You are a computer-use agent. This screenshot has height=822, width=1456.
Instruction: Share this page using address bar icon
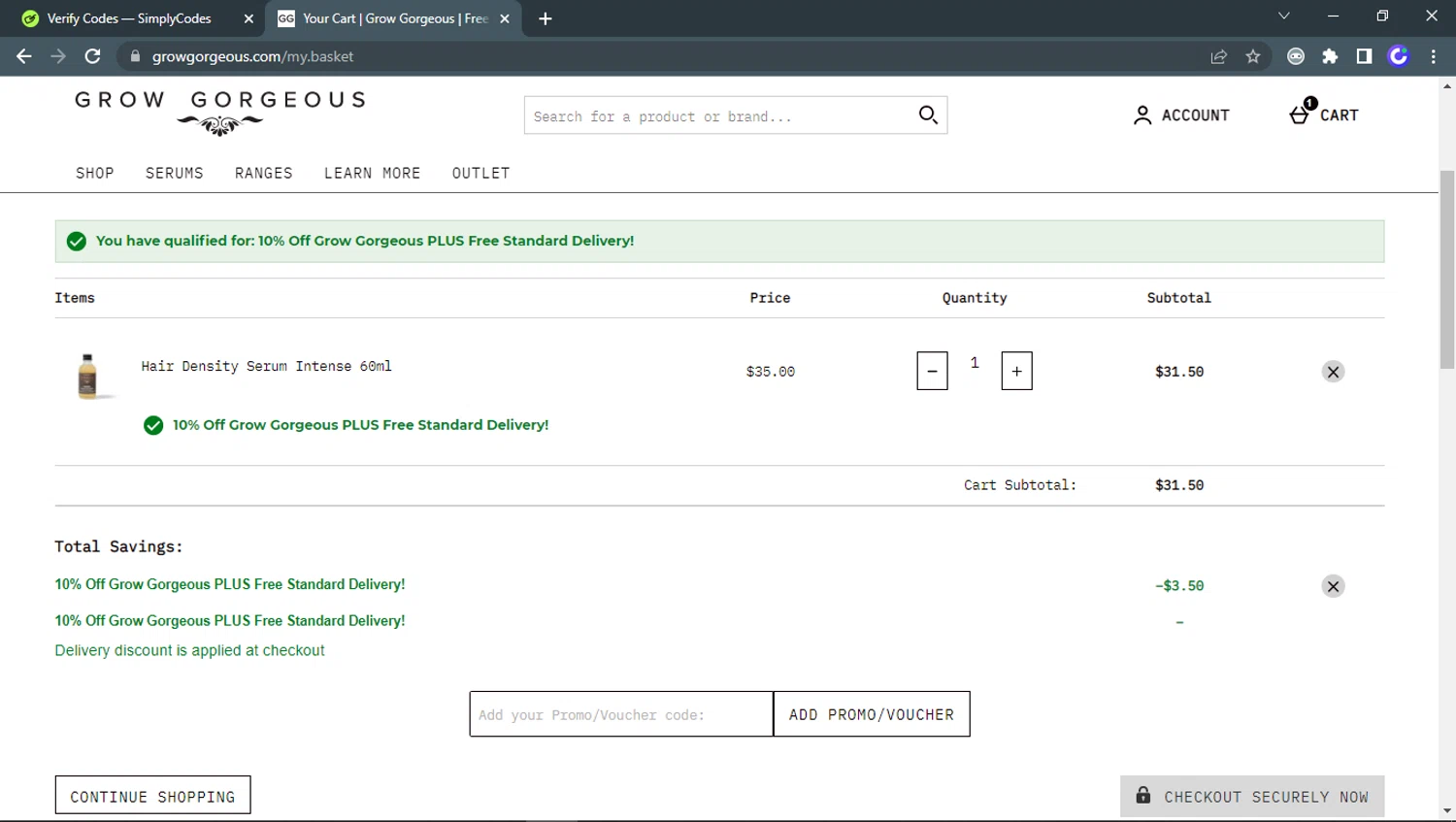1218,56
